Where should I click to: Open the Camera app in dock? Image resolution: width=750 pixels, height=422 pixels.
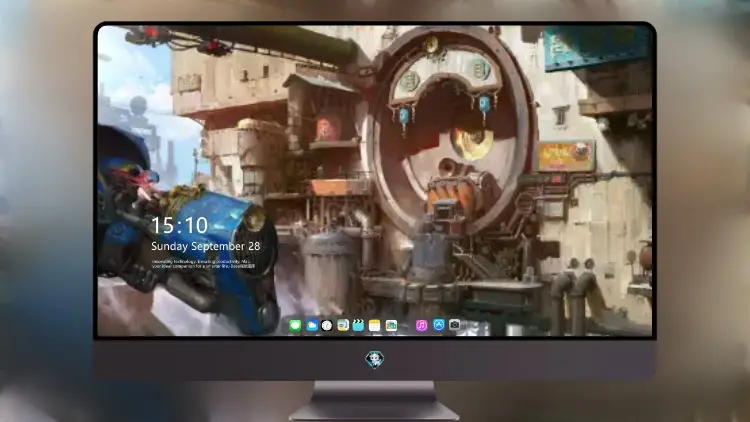click(455, 325)
